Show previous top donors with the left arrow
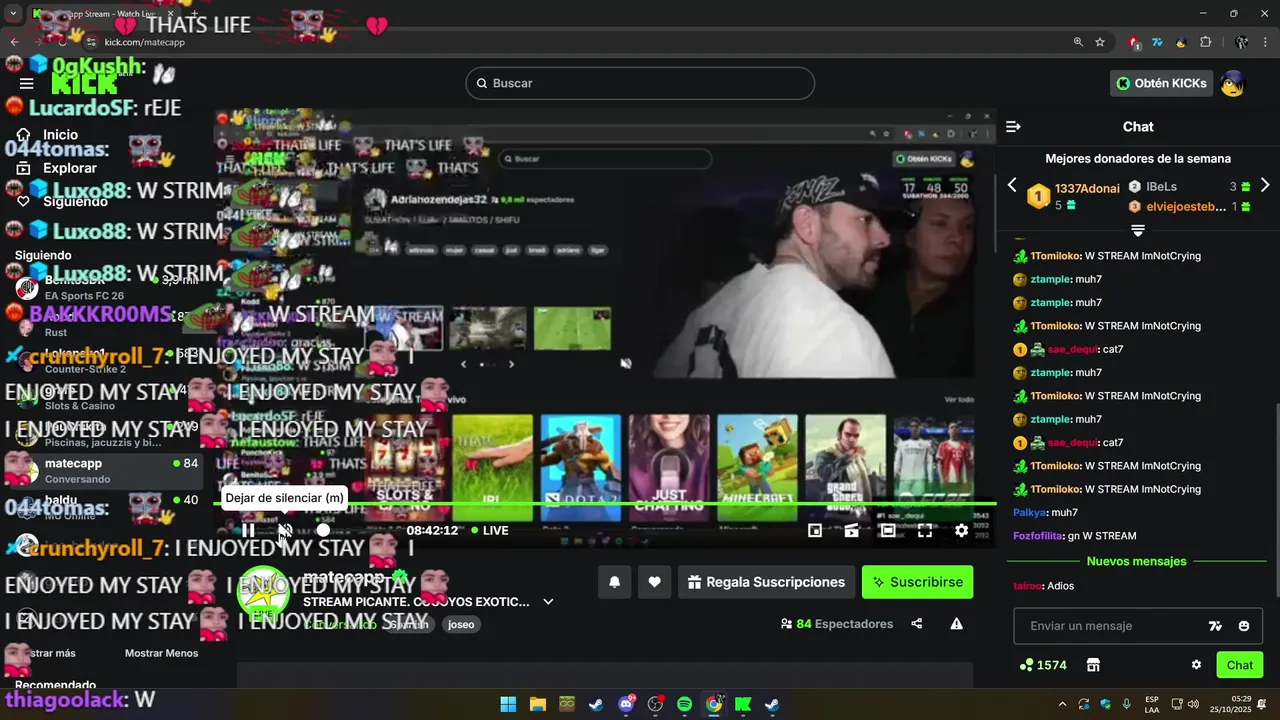This screenshot has width=1280, height=720. click(x=1012, y=185)
